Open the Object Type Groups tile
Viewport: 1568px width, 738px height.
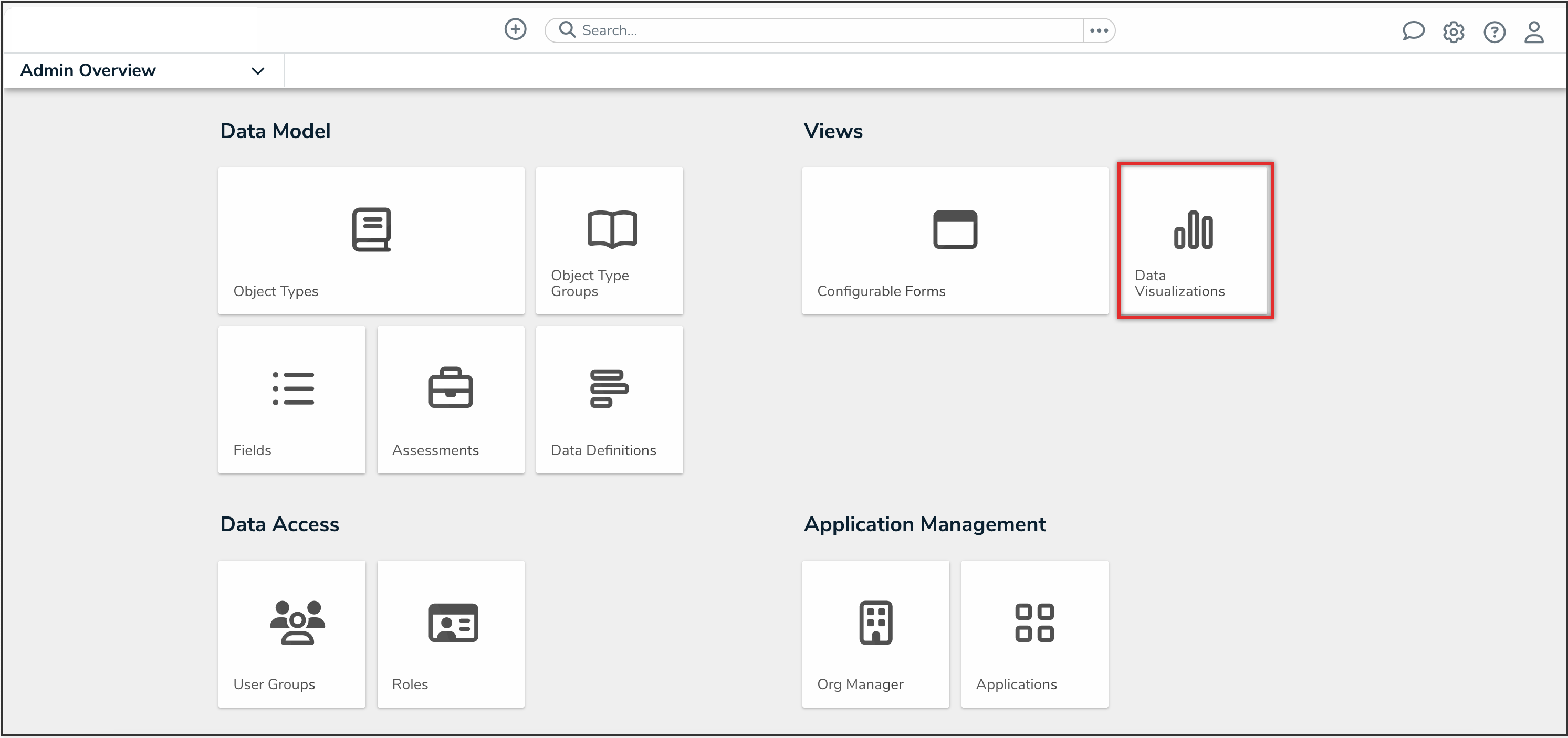(609, 241)
